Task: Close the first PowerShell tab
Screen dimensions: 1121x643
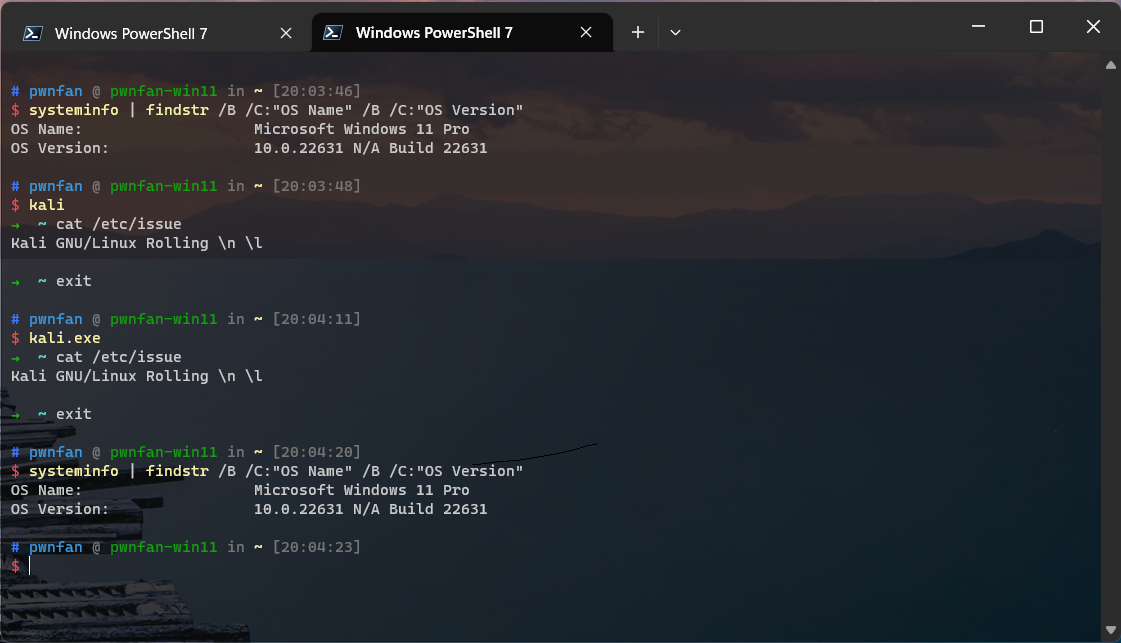Action: click(x=286, y=33)
